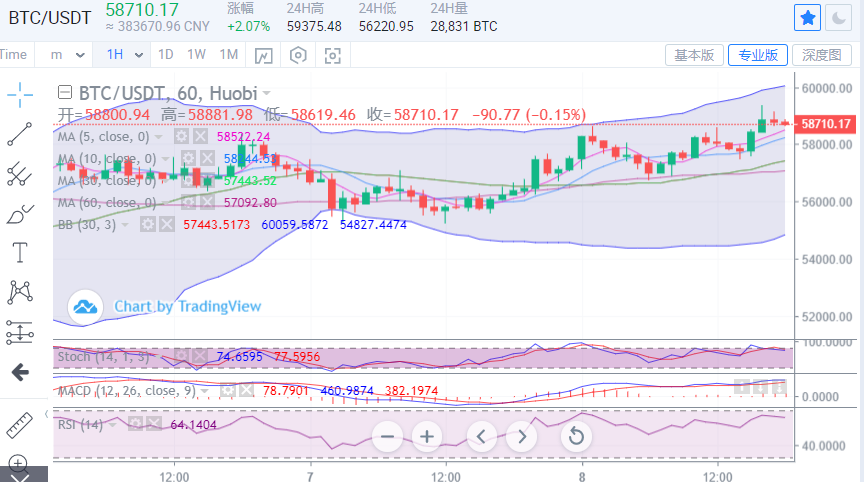Open settings for MA 60 indicator

[x=188, y=203]
